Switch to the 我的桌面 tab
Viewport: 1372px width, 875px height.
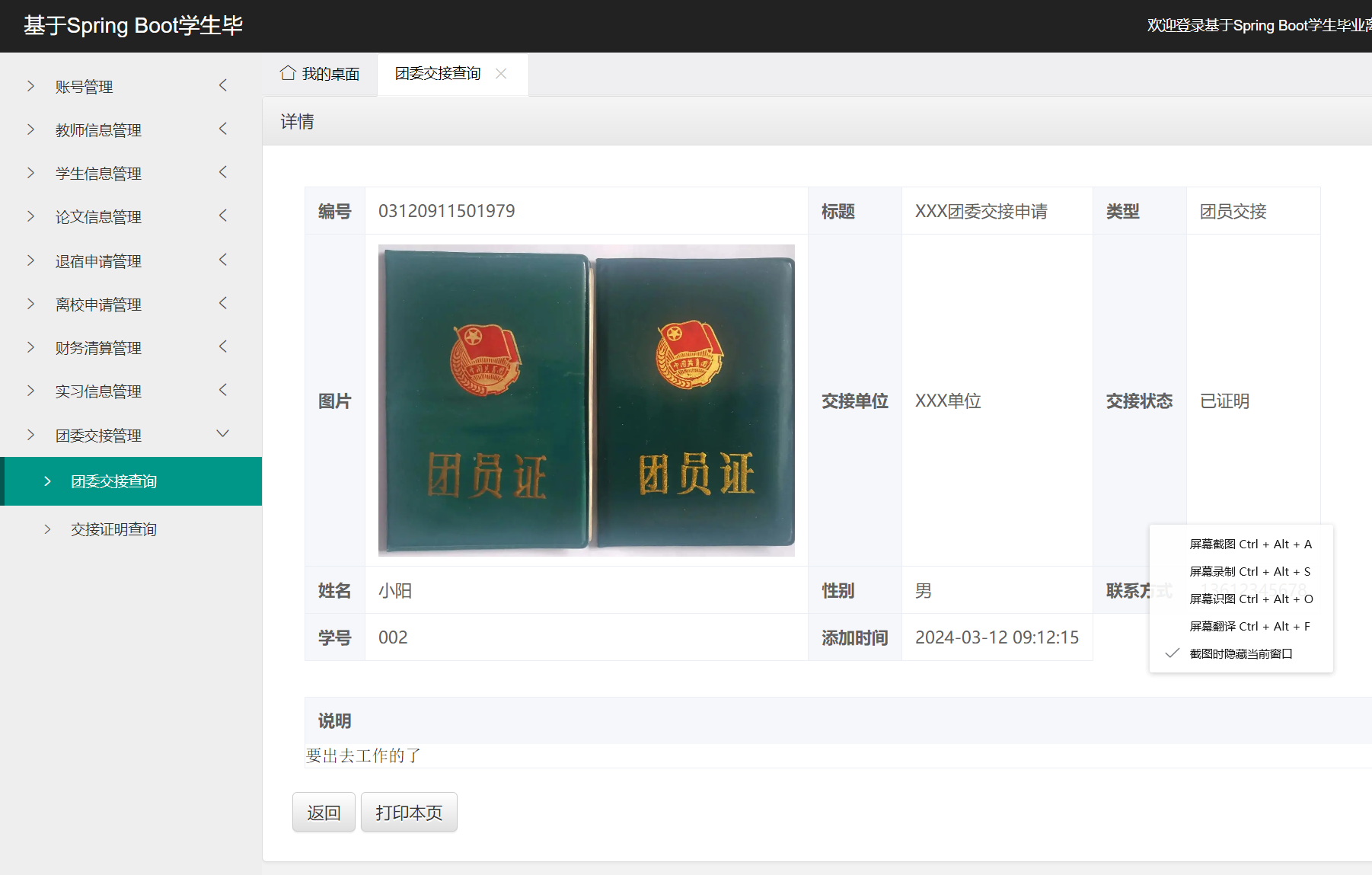coord(320,72)
